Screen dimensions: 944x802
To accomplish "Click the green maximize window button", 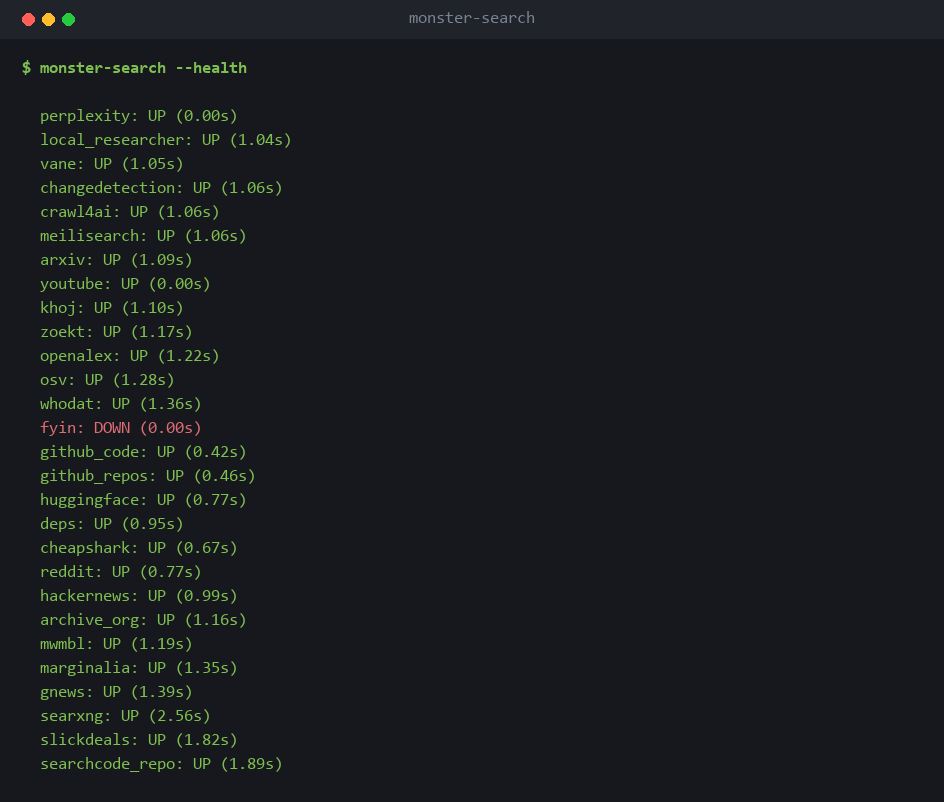I will tap(69, 20).
